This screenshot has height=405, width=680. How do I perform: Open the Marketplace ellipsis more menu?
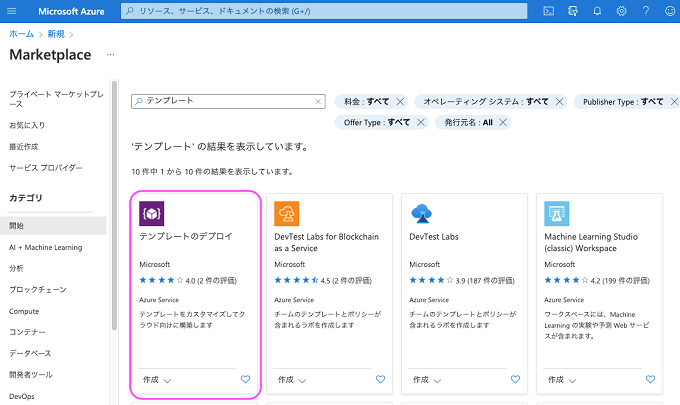pyautogui.click(x=111, y=55)
